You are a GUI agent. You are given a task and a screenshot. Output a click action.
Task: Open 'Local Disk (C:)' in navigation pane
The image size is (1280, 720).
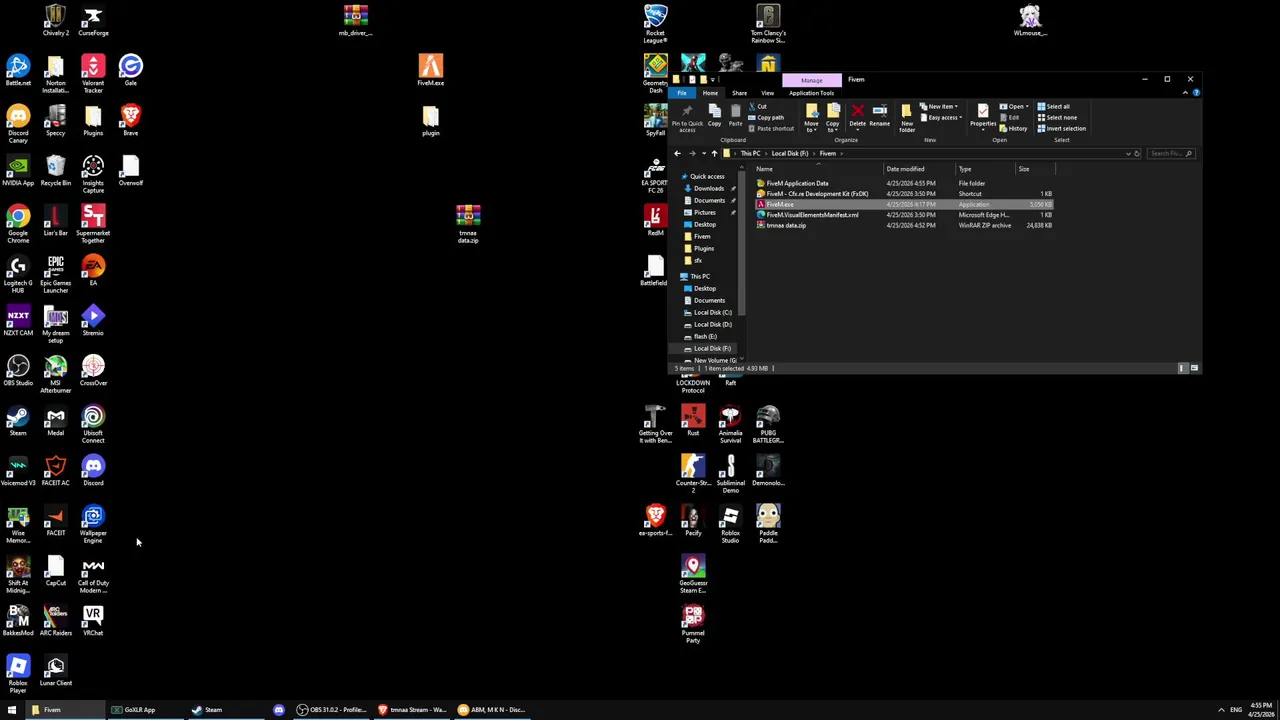pyautogui.click(x=711, y=312)
